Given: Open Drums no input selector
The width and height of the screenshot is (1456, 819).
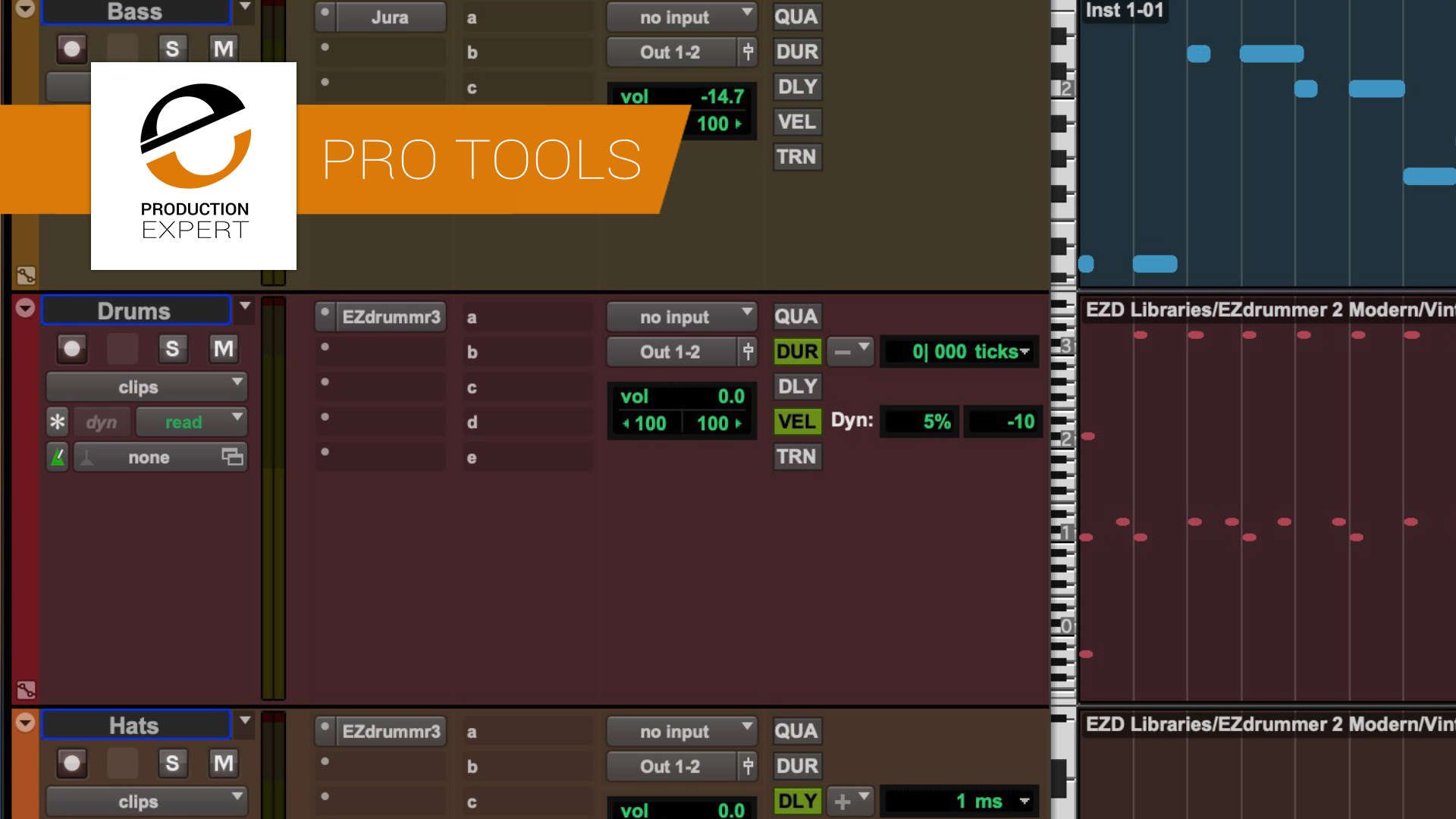Looking at the screenshot, I should click(x=682, y=317).
